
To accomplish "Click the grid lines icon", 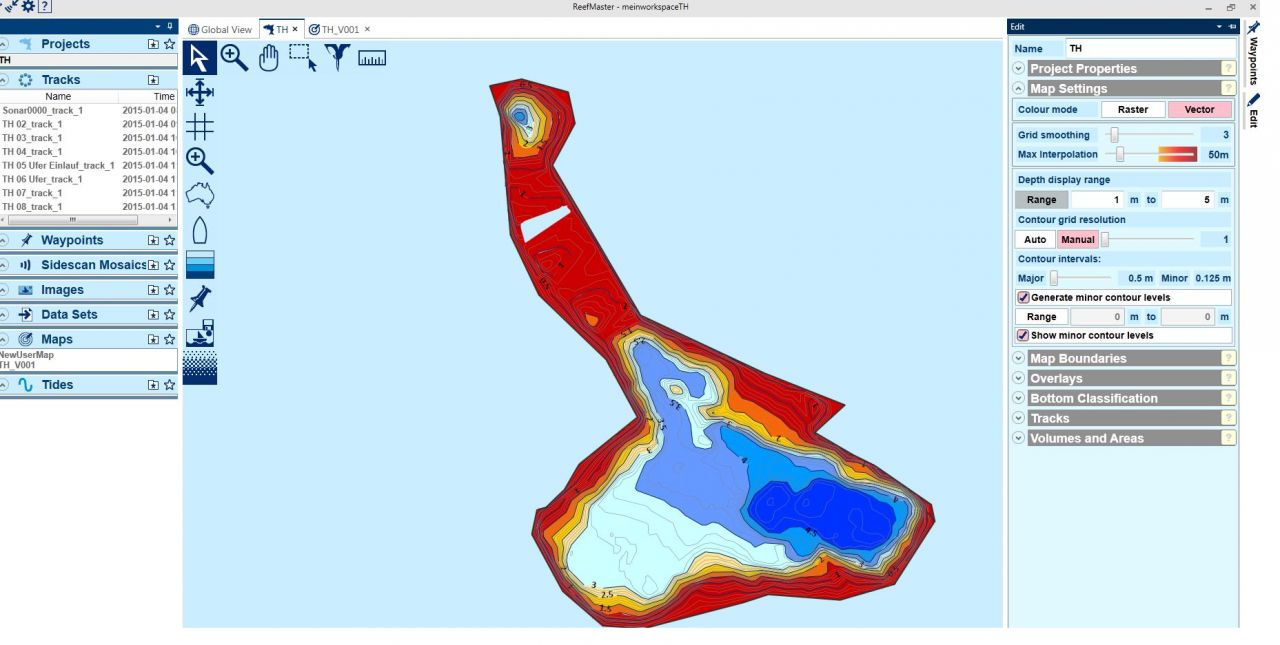I will (x=200, y=127).
